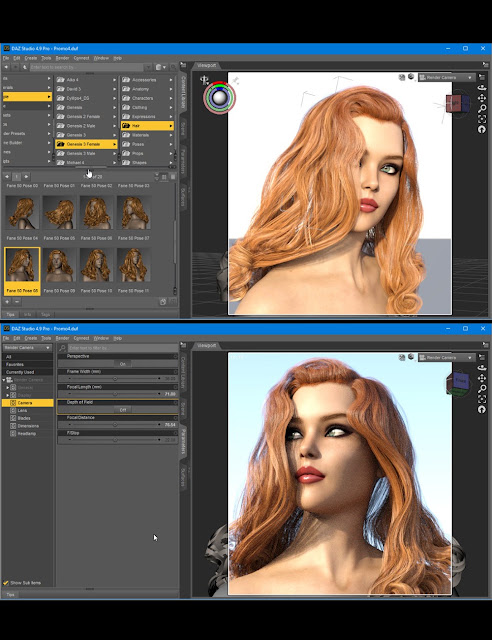This screenshot has width=492, height=640.
Task: Expand the Genesis 3 Female submenu arrow
Action: pos(114,144)
